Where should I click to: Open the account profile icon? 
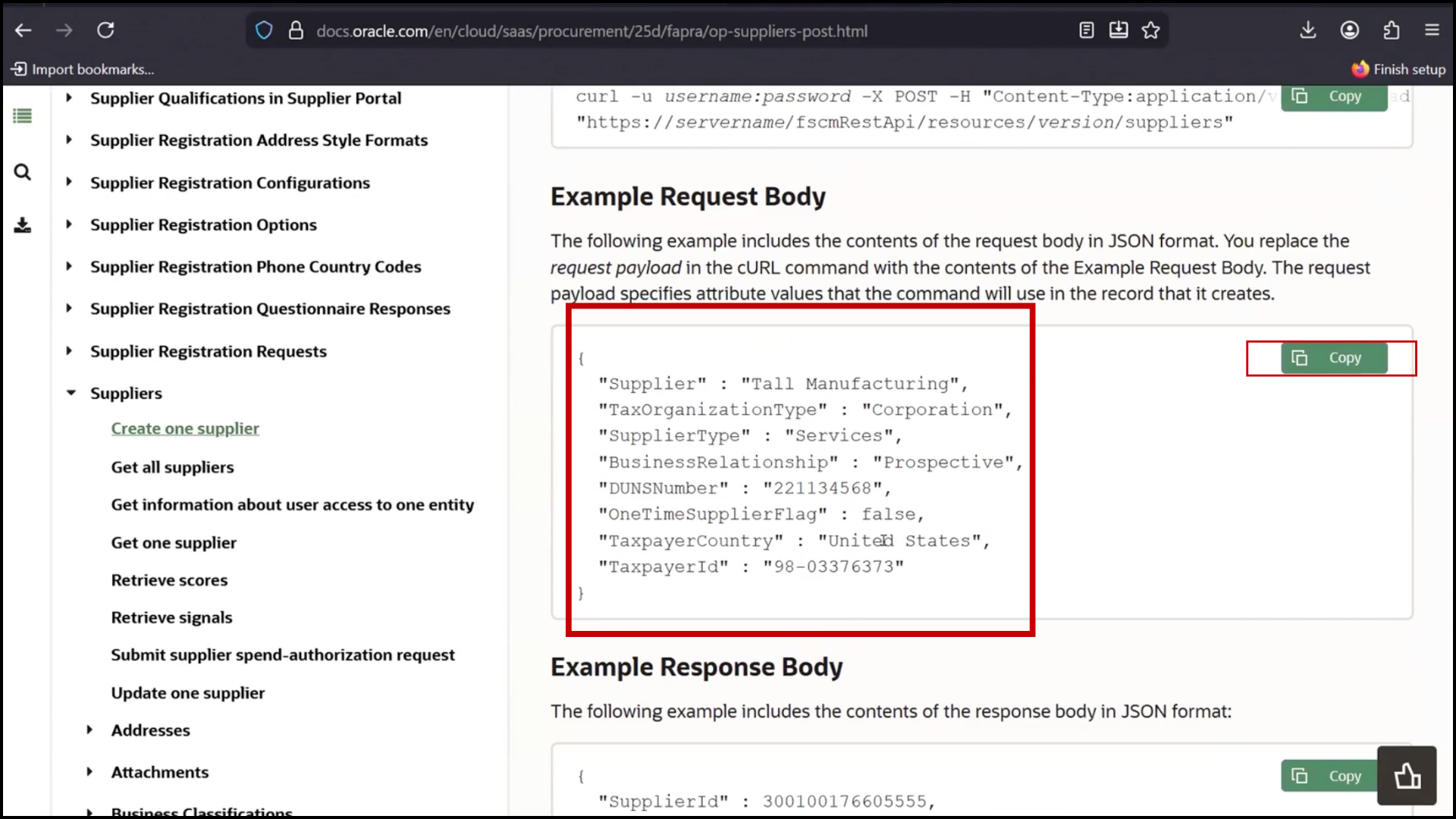(1350, 30)
